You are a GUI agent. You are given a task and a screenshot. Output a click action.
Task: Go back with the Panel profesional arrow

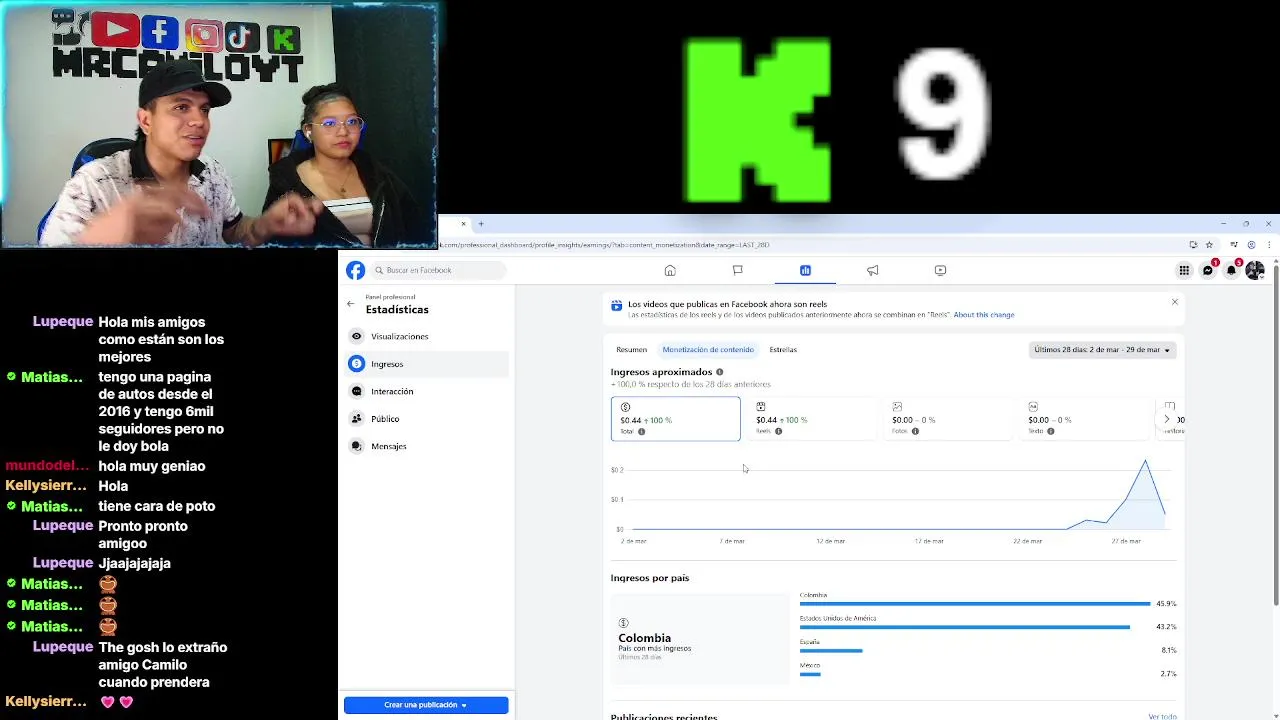[350, 303]
